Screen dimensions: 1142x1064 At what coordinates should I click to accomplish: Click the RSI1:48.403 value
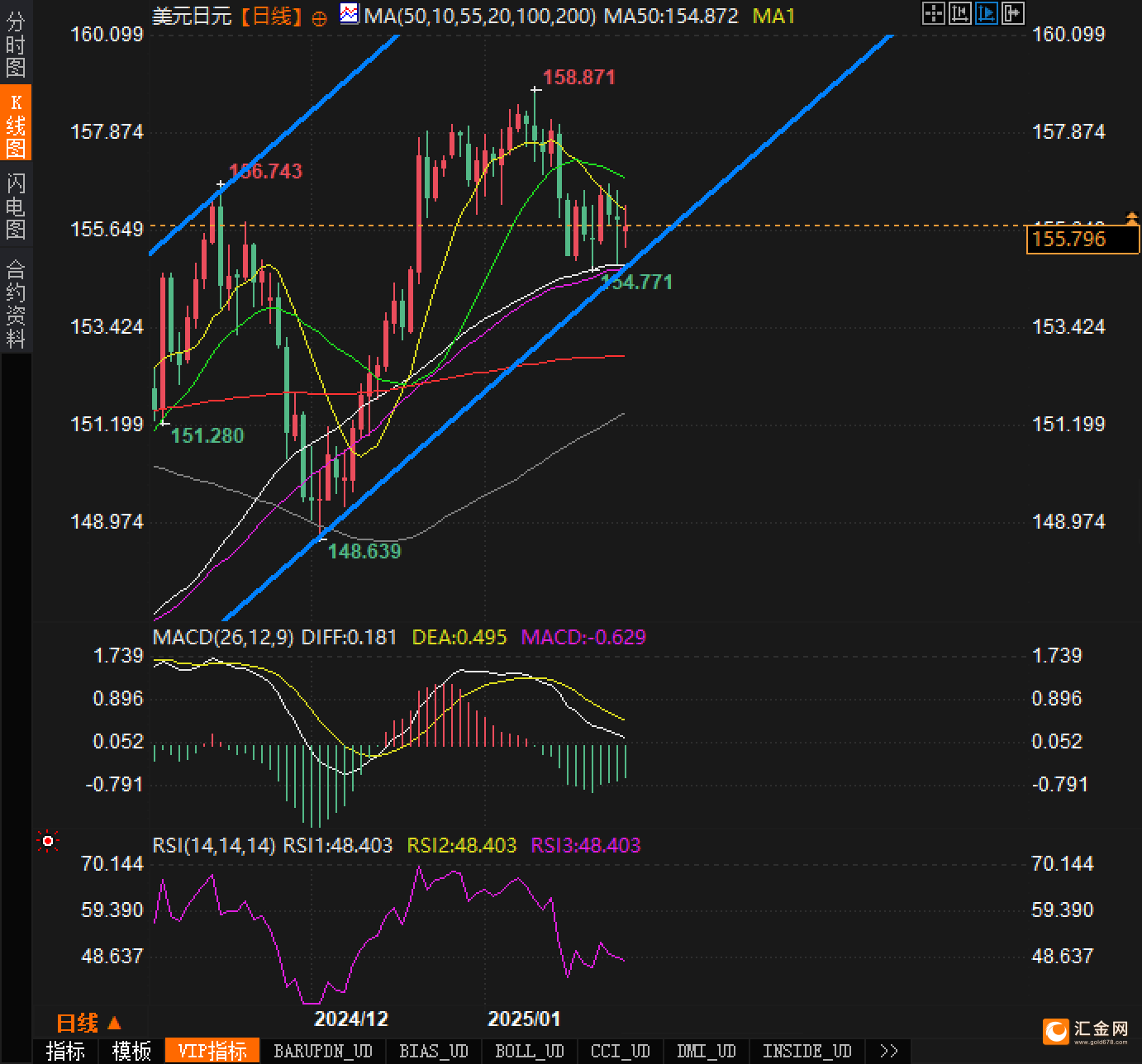click(338, 845)
